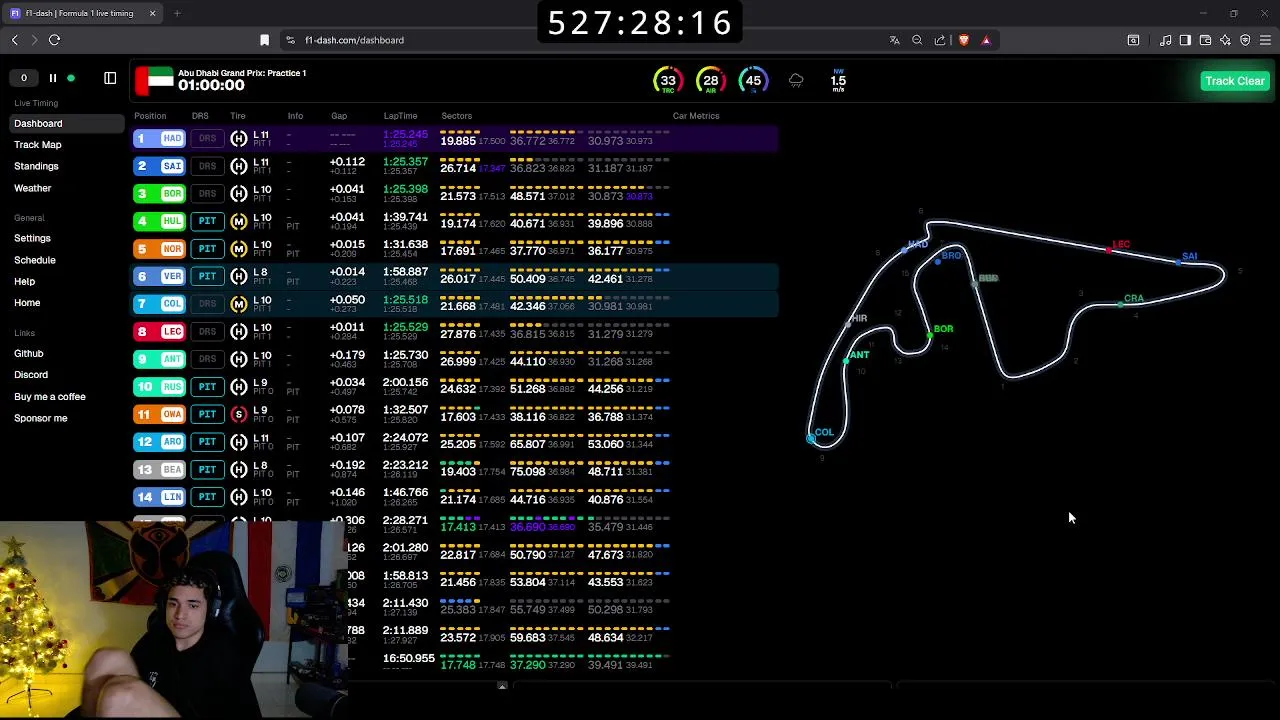Click the zoom out magnifier icon
The height and width of the screenshot is (720, 1280).
917,40
